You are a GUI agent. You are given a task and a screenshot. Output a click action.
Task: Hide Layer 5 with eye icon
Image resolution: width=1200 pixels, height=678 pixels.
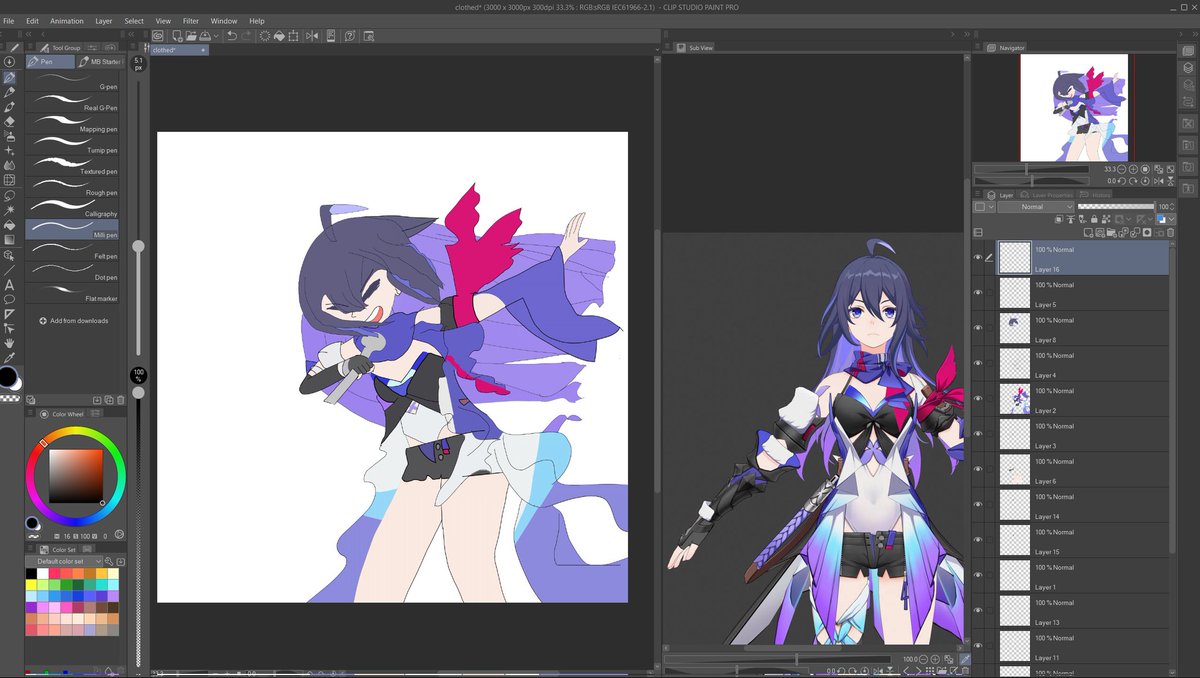978,293
